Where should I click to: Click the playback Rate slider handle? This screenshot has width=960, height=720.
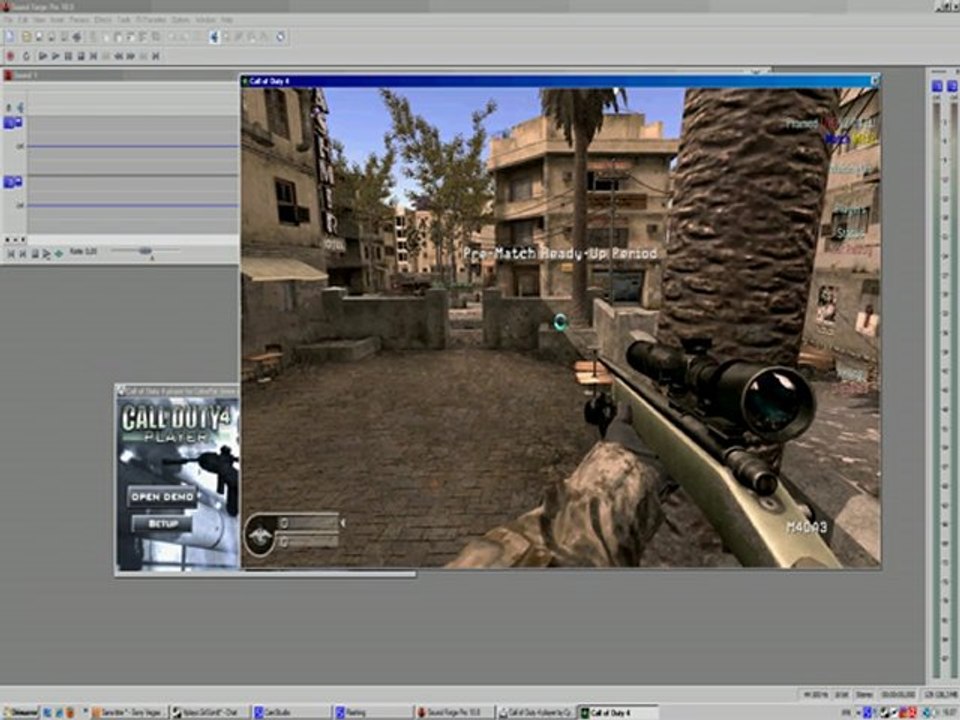[145, 251]
